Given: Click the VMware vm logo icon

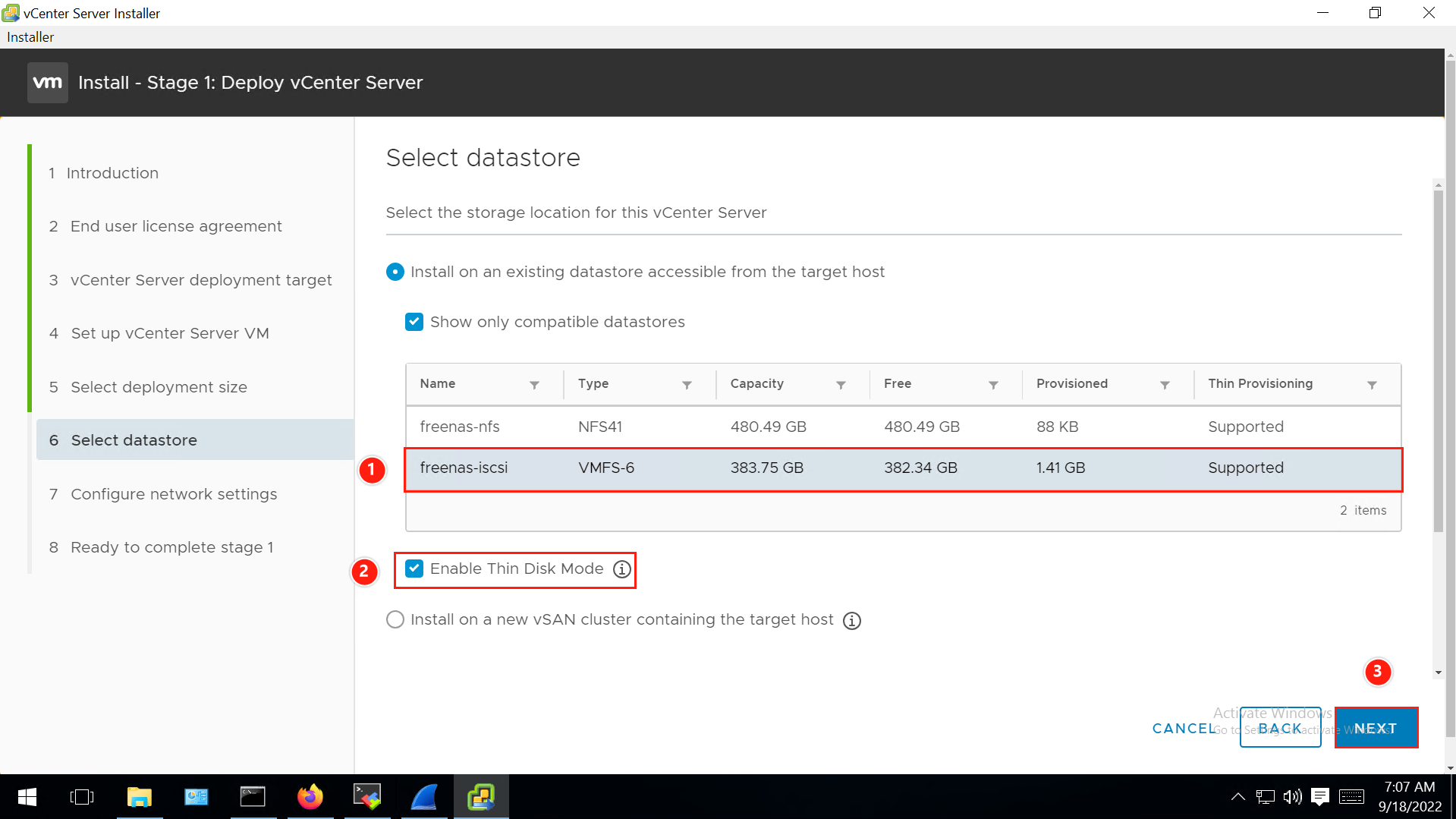Looking at the screenshot, I should (47, 82).
